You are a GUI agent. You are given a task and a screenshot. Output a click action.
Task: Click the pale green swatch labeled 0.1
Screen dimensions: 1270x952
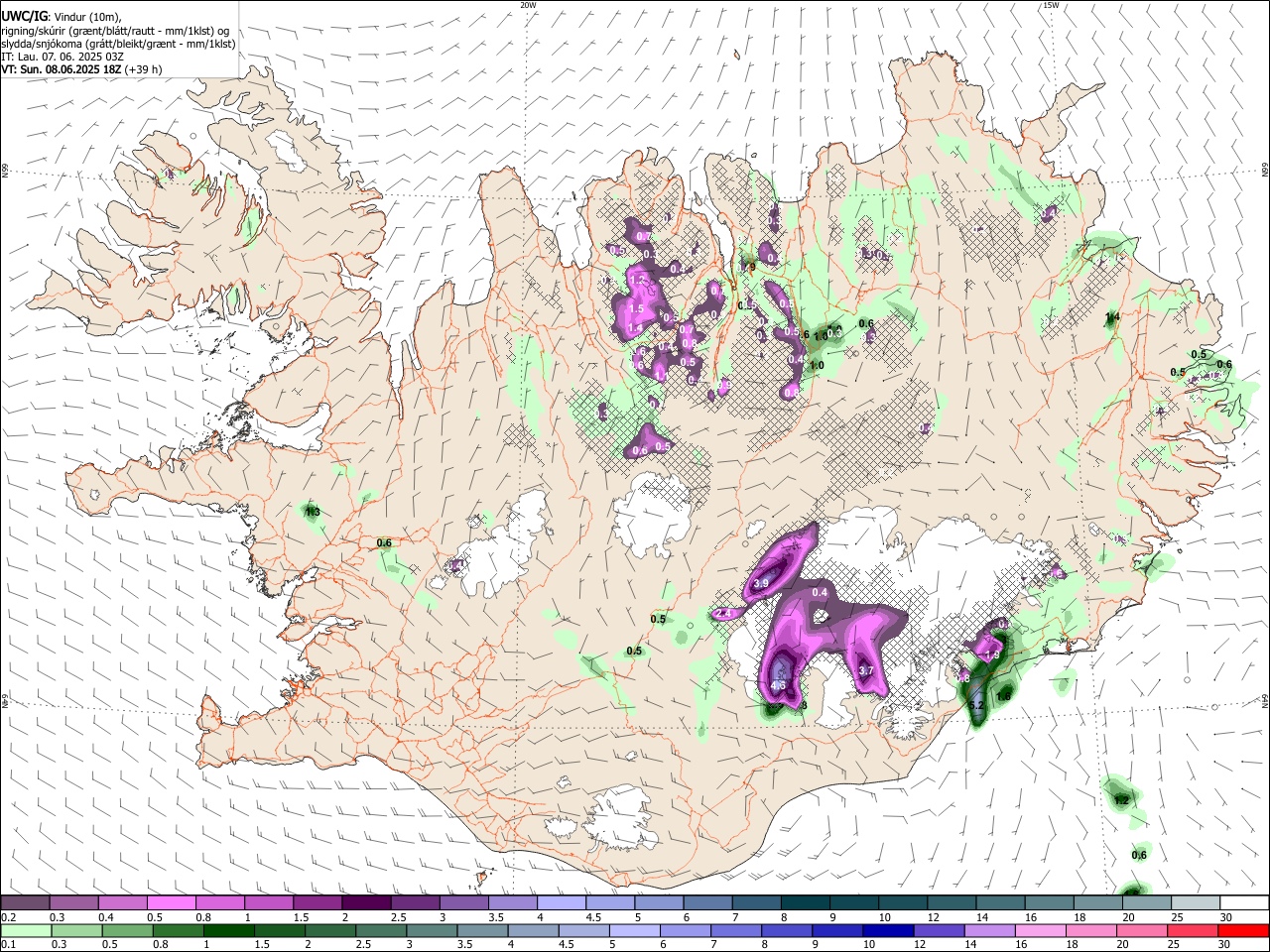[25, 931]
